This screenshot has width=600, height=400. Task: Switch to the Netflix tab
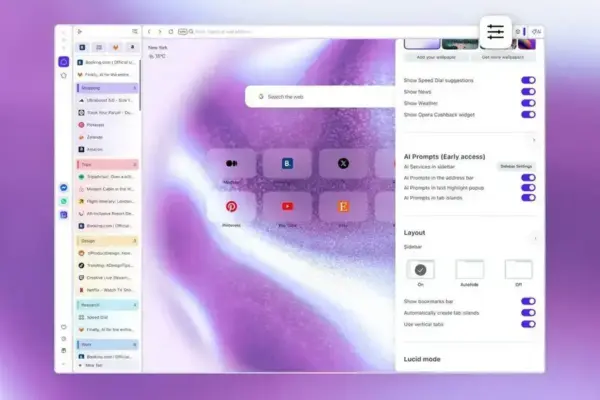[x=108, y=290]
